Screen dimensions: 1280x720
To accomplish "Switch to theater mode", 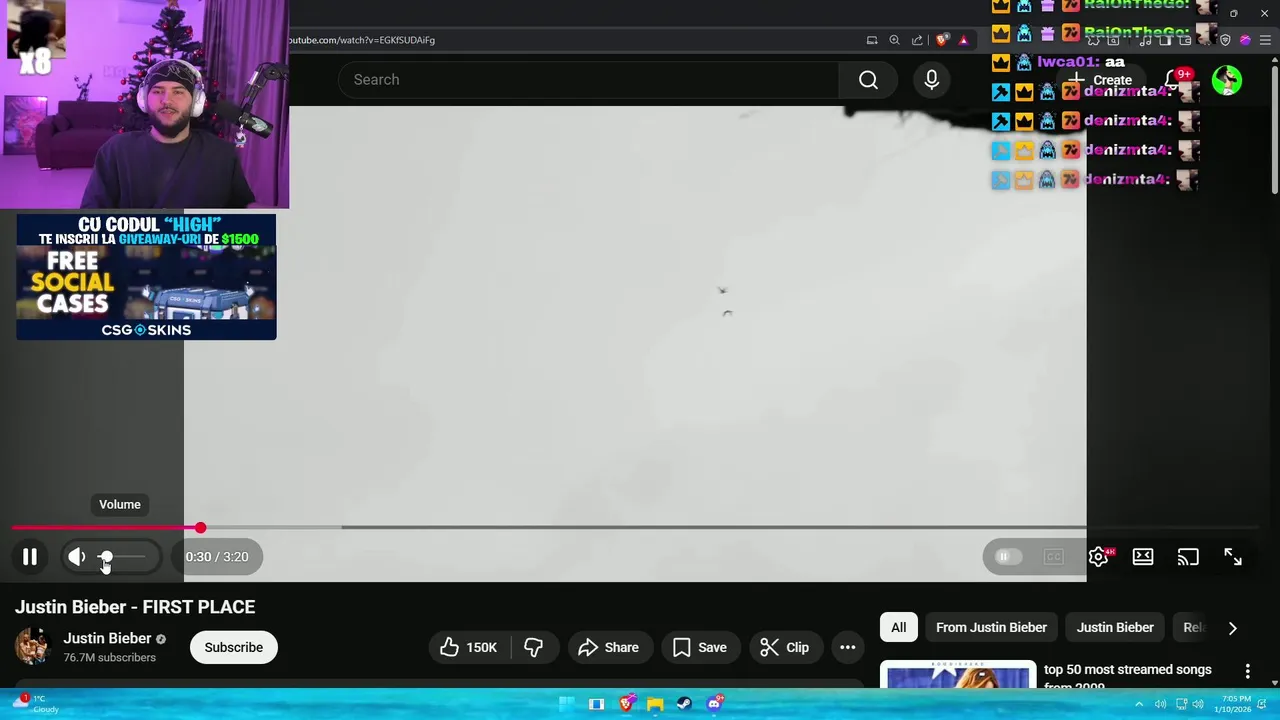I will click(x=1143, y=557).
